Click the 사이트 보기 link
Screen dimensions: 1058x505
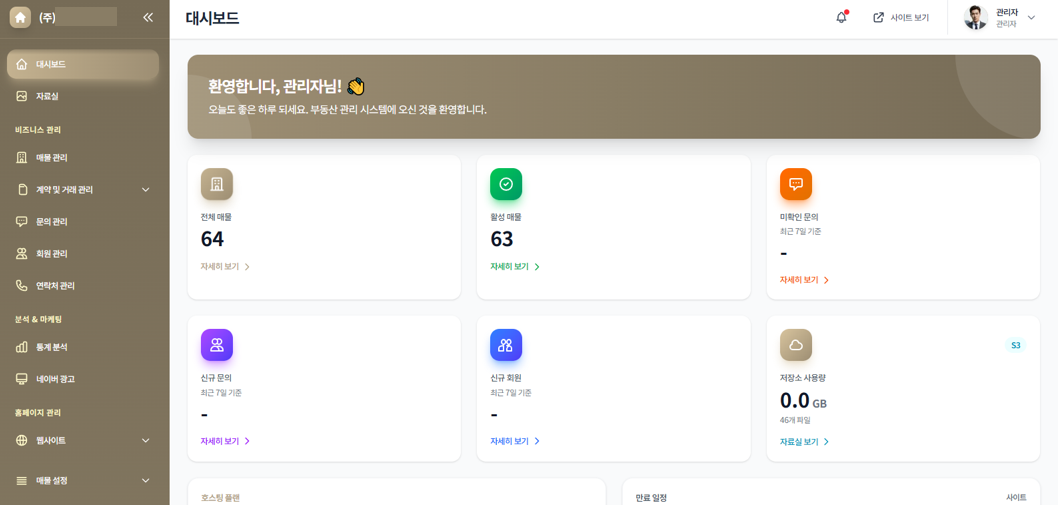tap(901, 18)
